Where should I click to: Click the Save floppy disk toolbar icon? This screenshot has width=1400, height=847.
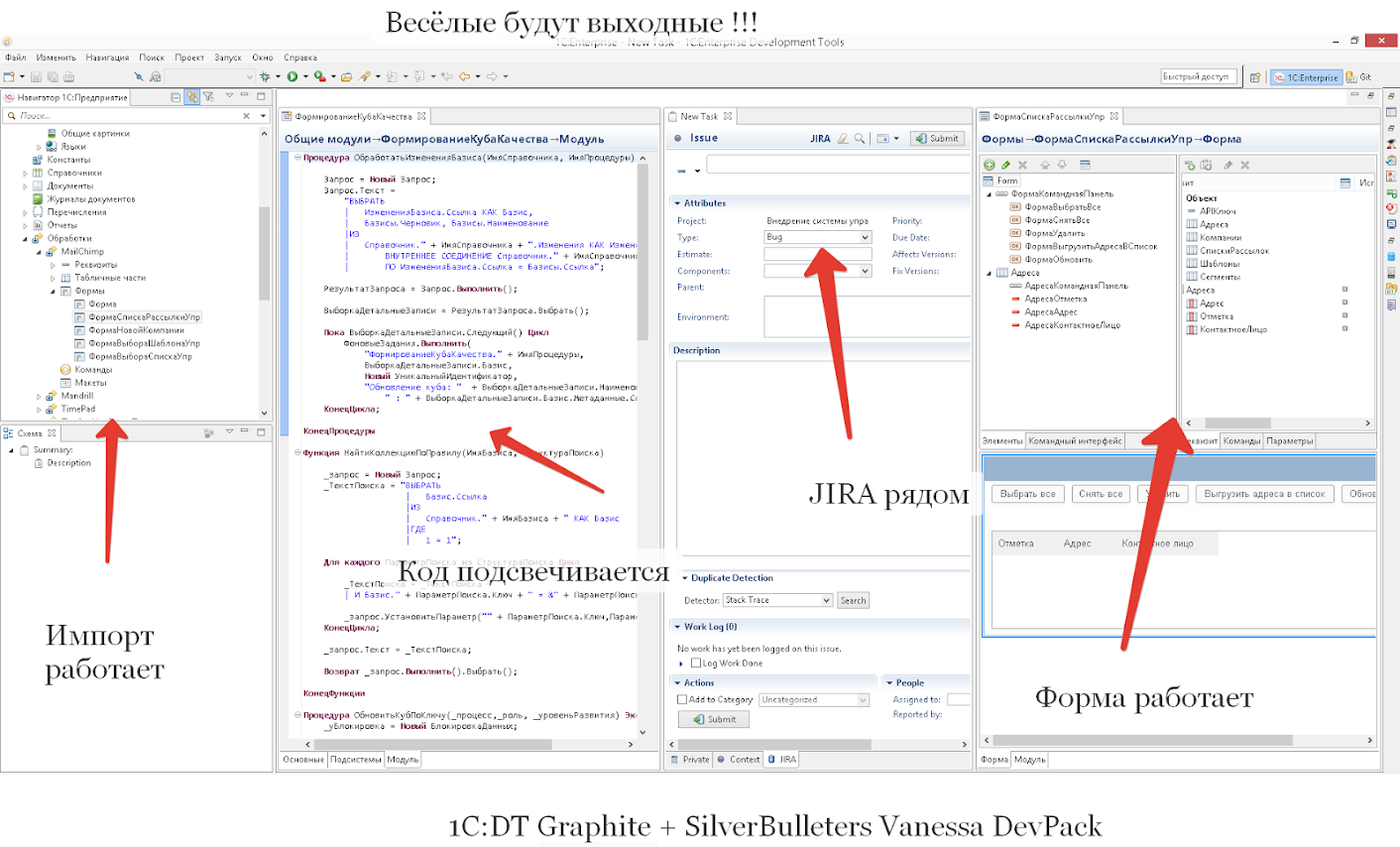36,76
